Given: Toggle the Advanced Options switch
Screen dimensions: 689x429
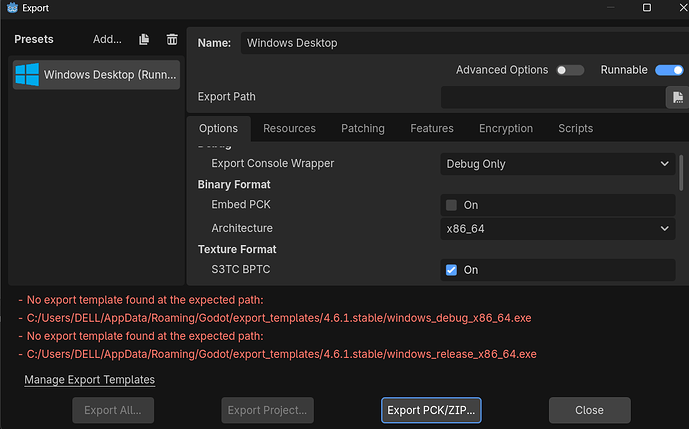Looking at the screenshot, I should coord(570,70).
